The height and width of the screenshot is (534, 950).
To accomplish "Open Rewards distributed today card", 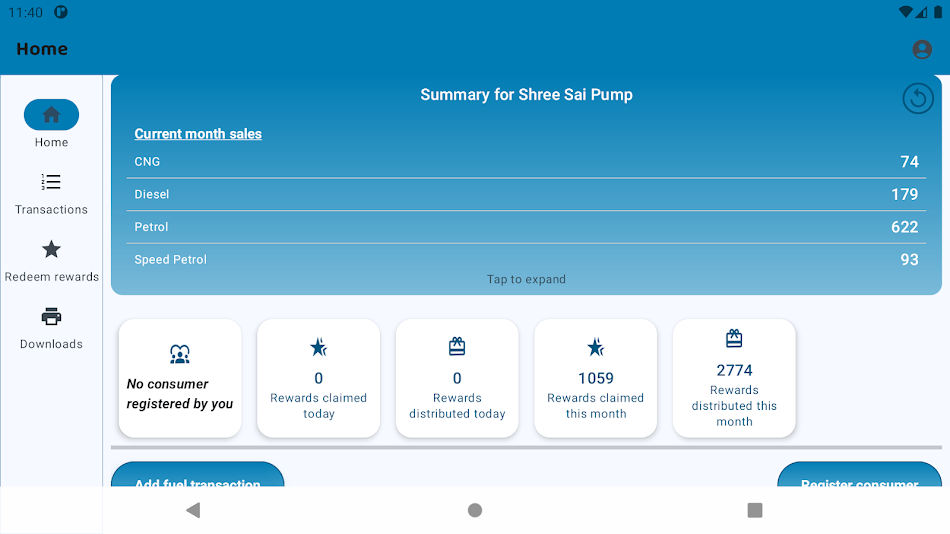I will 457,378.
